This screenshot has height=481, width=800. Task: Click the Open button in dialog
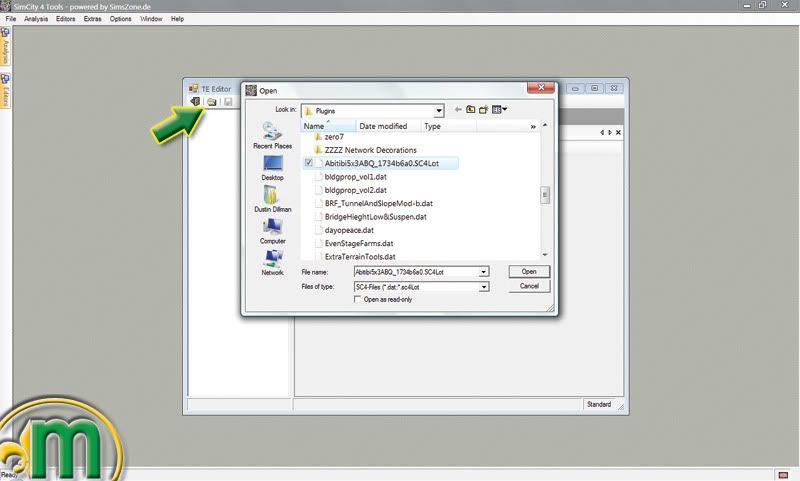[x=529, y=271]
